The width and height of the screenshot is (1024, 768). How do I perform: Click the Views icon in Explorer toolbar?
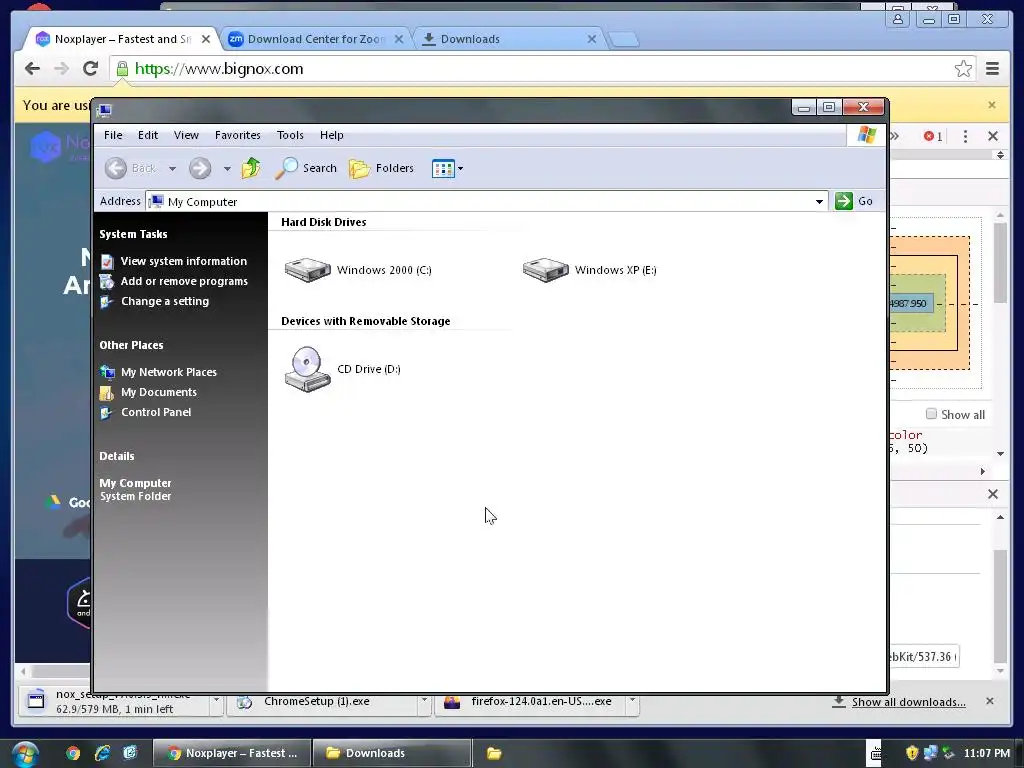443,168
